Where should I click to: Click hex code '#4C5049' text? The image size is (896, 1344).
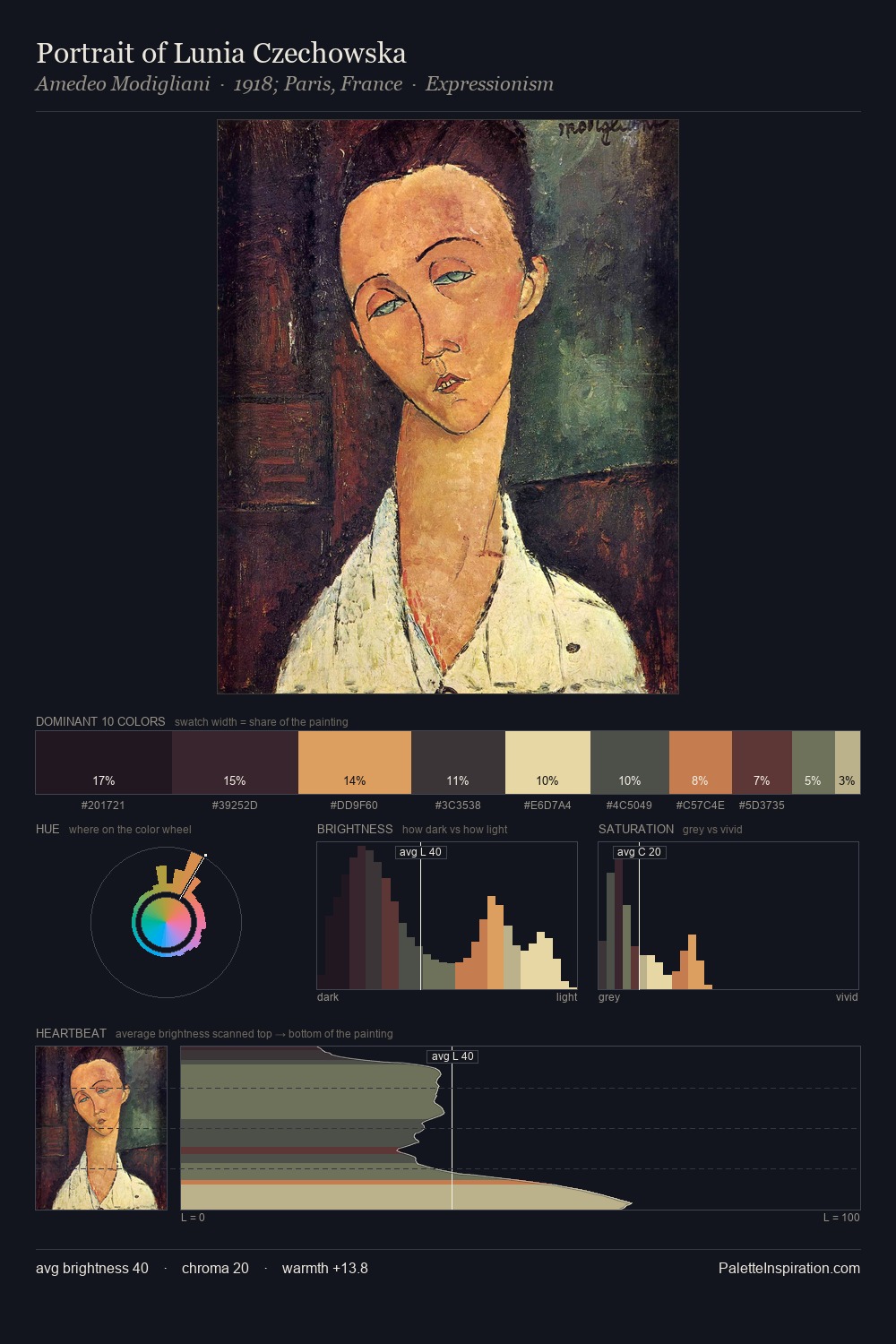coord(629,806)
